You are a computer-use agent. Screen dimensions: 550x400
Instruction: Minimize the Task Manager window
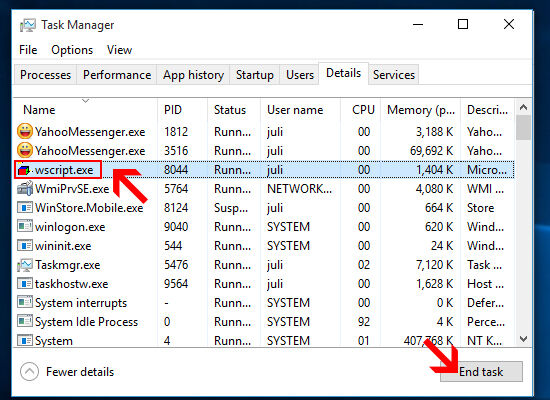(x=418, y=25)
